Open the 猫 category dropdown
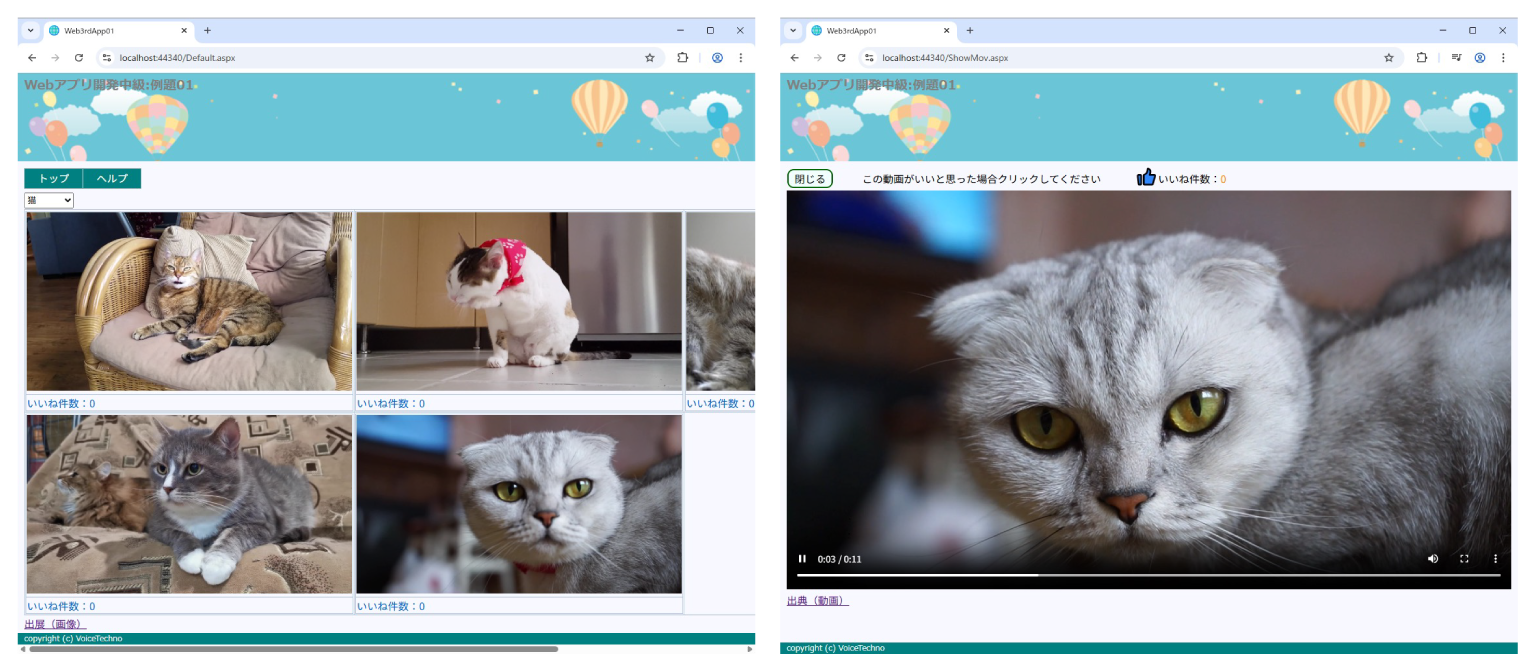 point(48,200)
